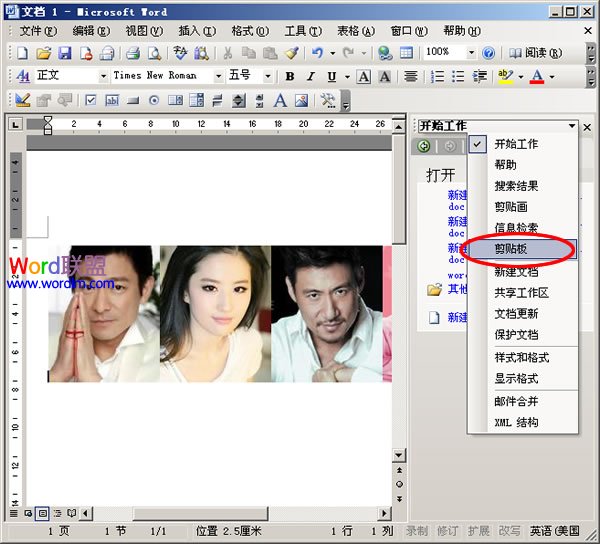Click the red font color A swatch
This screenshot has width=600, height=544.
[x=537, y=76]
